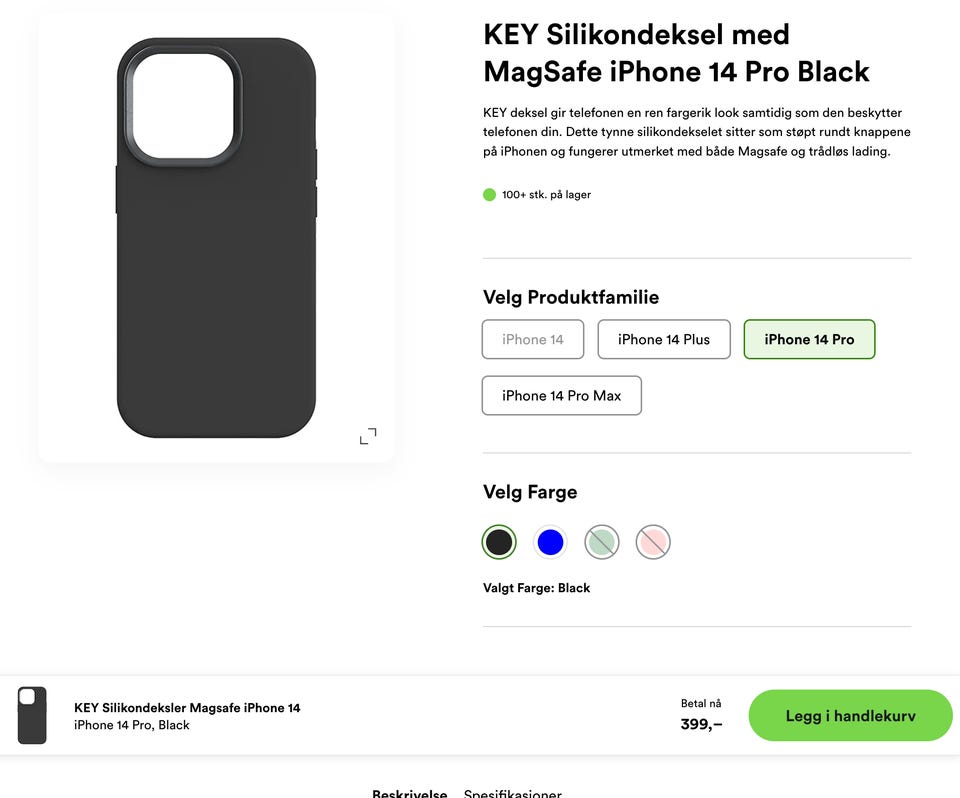Pick the black color swatch
Viewport: 960px width, 798px height.
point(499,542)
